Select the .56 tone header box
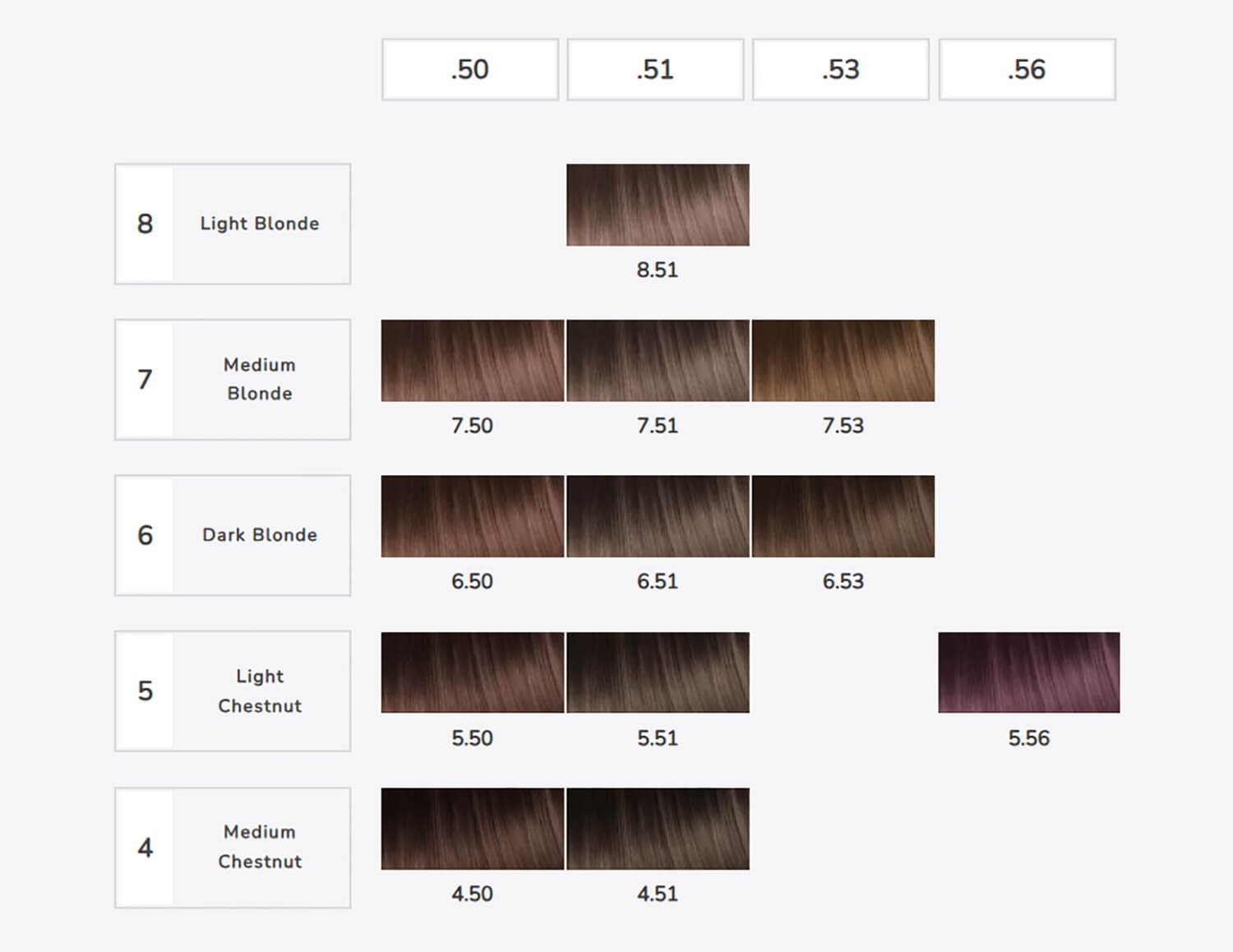1233x952 pixels. (x=1027, y=70)
